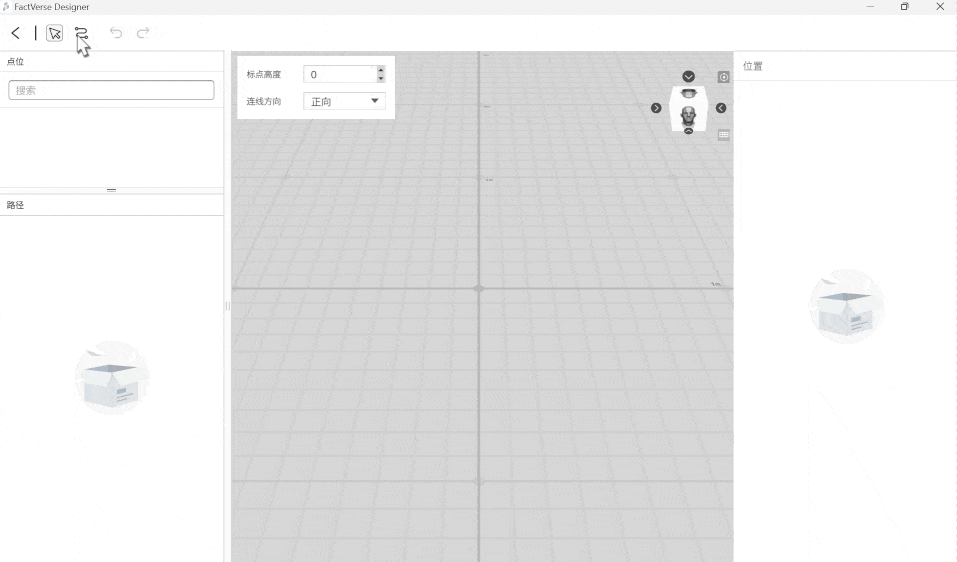Grab the splitter between 点位 and 路径

point(111,190)
